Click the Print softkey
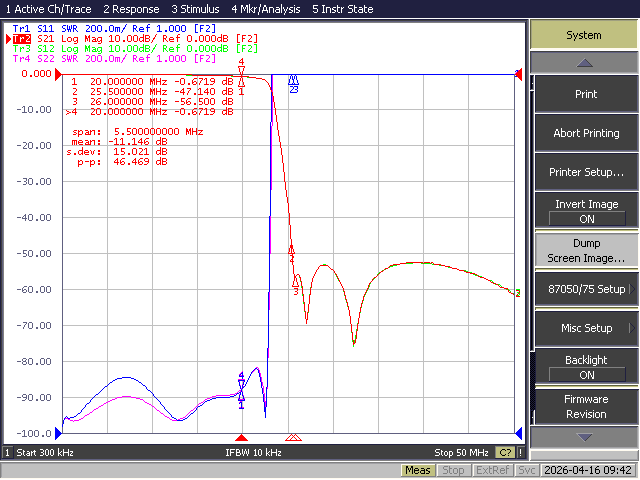 (x=586, y=94)
